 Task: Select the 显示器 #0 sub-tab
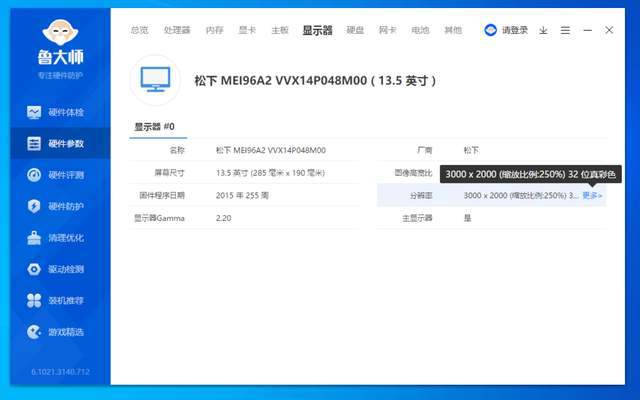tap(155, 127)
